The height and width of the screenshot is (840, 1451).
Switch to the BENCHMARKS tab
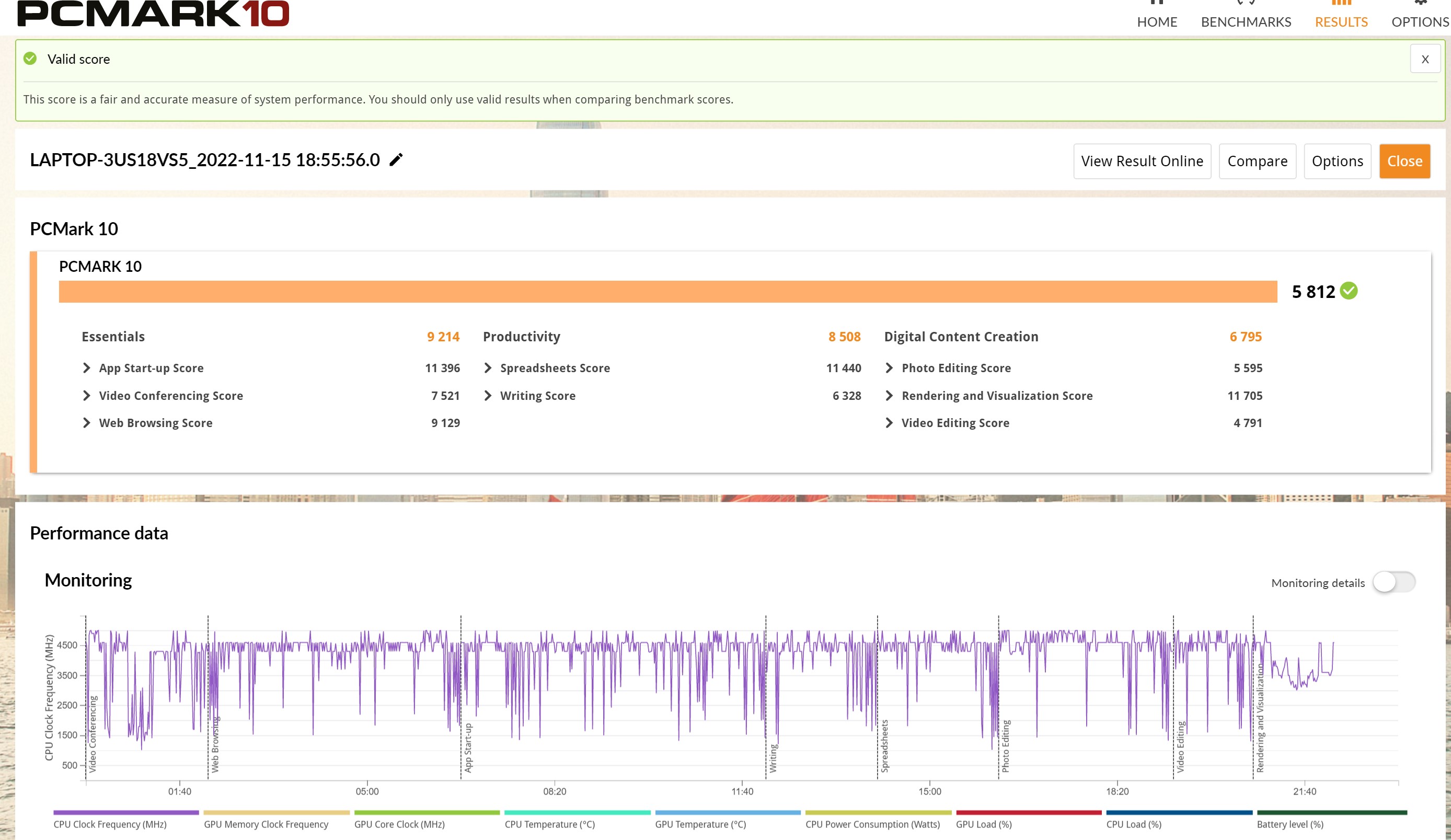(1246, 21)
